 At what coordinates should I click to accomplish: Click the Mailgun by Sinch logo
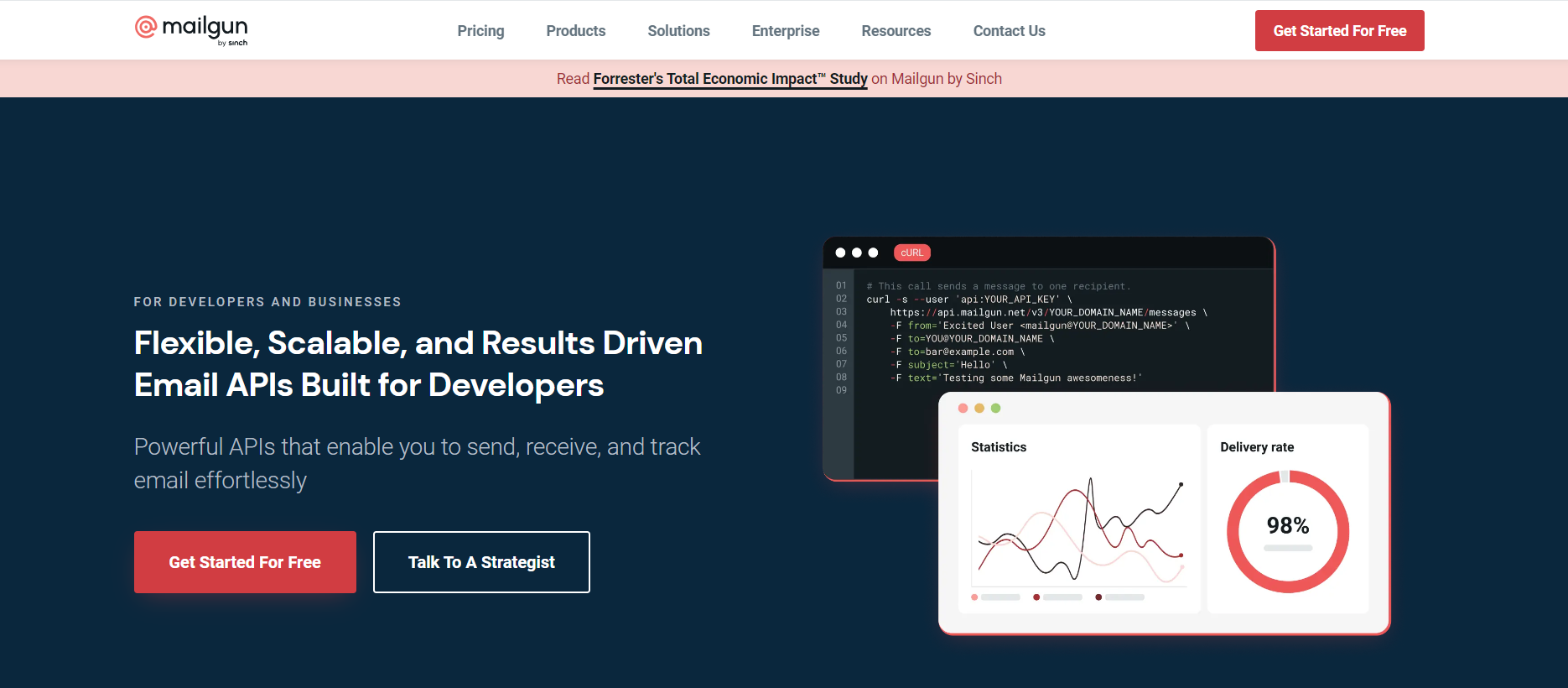click(x=191, y=30)
